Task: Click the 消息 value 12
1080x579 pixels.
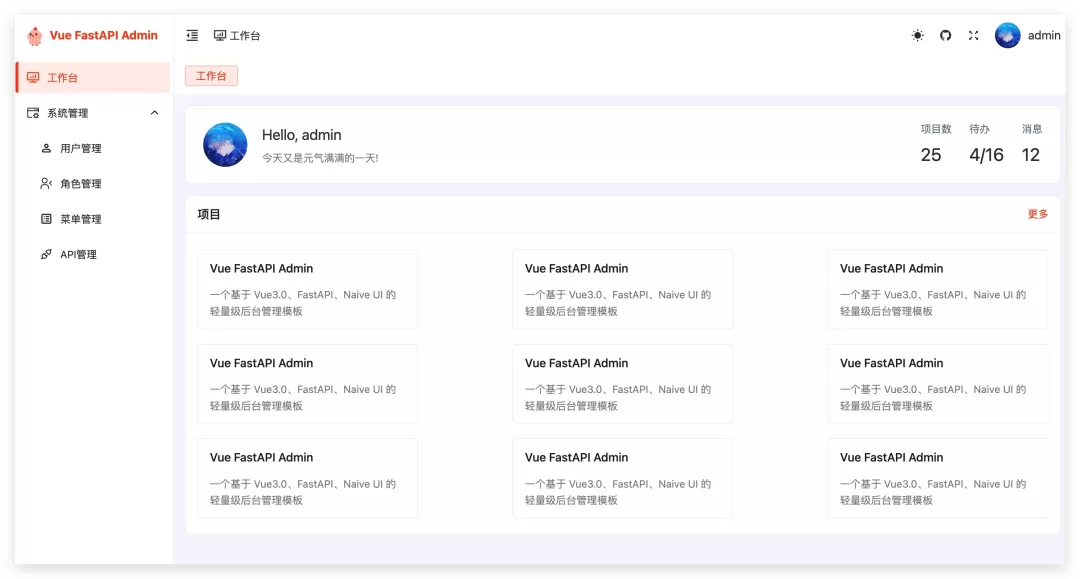Action: tap(1030, 155)
